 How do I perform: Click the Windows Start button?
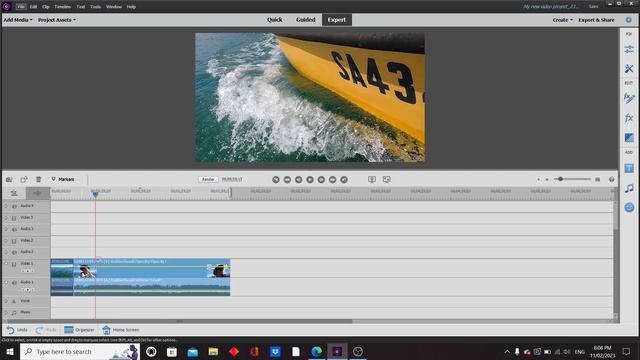10,351
